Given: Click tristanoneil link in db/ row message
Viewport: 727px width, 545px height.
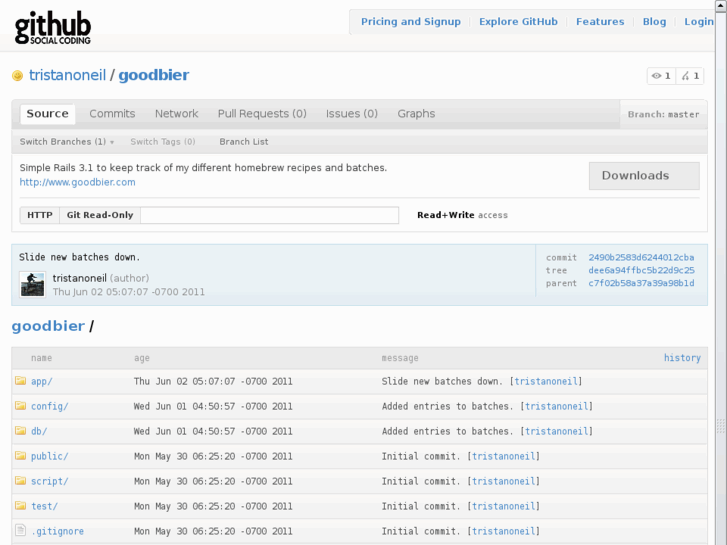Looking at the screenshot, I should tap(556, 431).
